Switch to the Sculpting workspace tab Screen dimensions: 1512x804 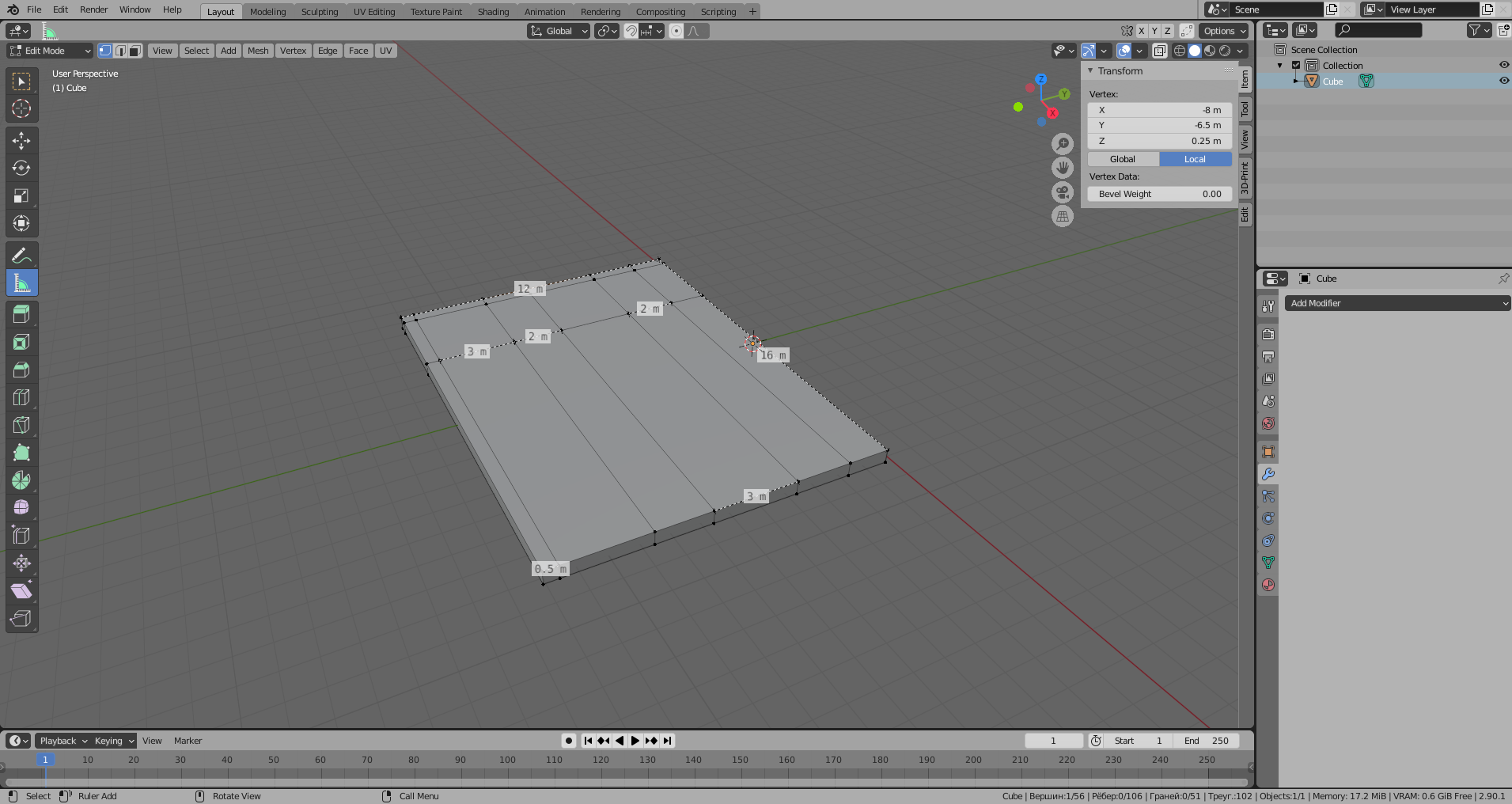point(319,12)
